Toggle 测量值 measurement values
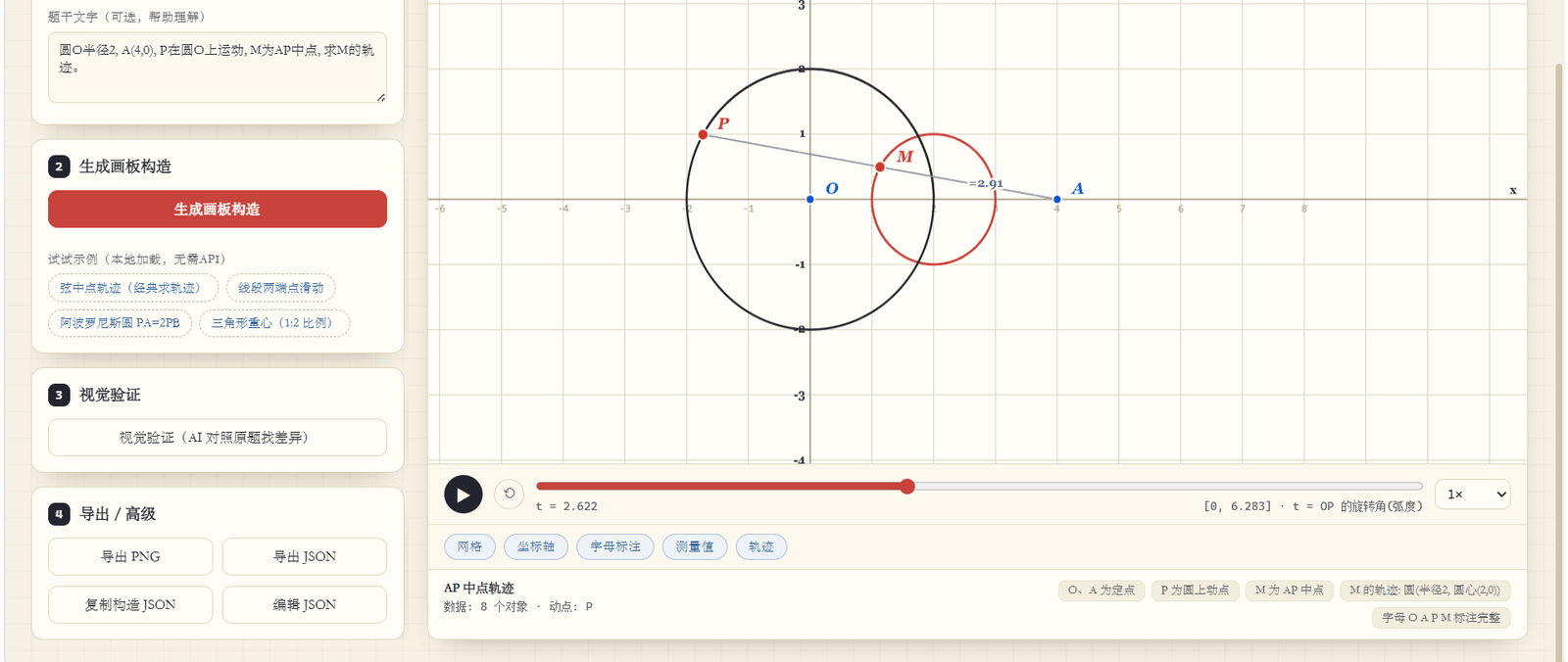The height and width of the screenshot is (662, 1568). point(695,546)
